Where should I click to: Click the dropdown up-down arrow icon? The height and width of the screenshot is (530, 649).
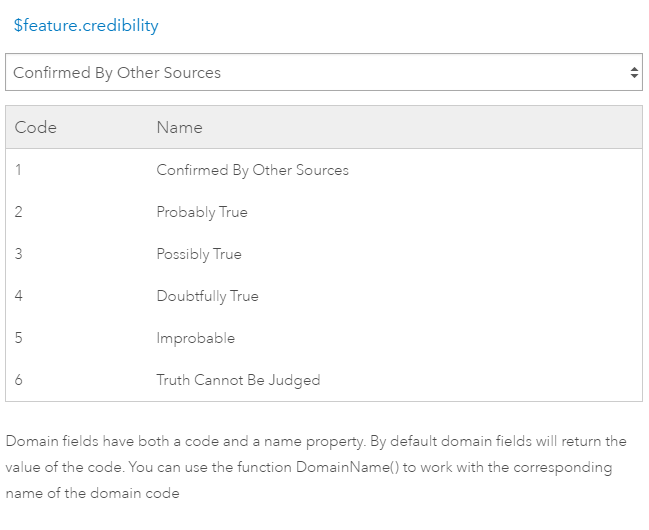click(x=634, y=72)
